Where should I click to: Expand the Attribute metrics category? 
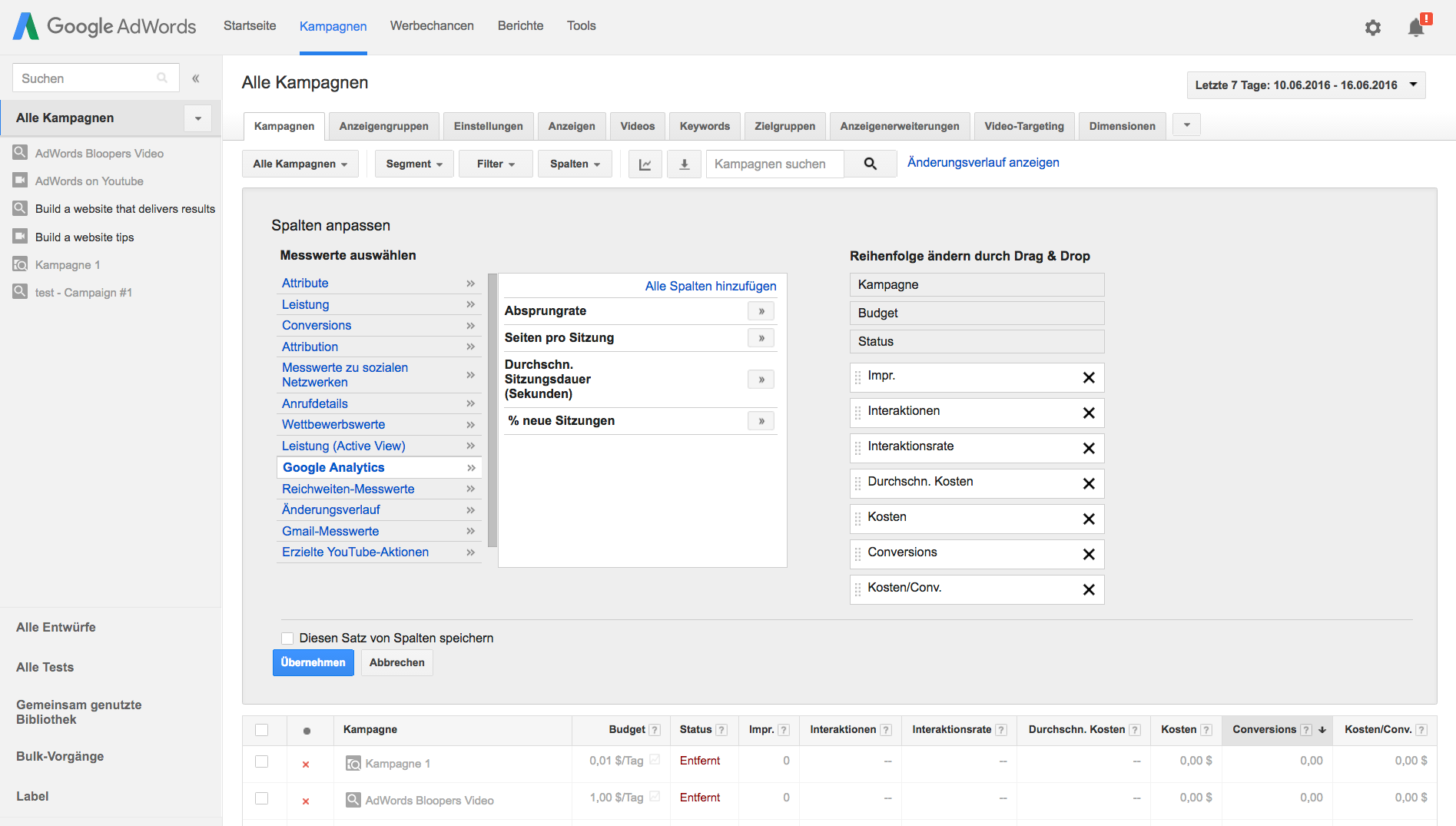tap(379, 284)
